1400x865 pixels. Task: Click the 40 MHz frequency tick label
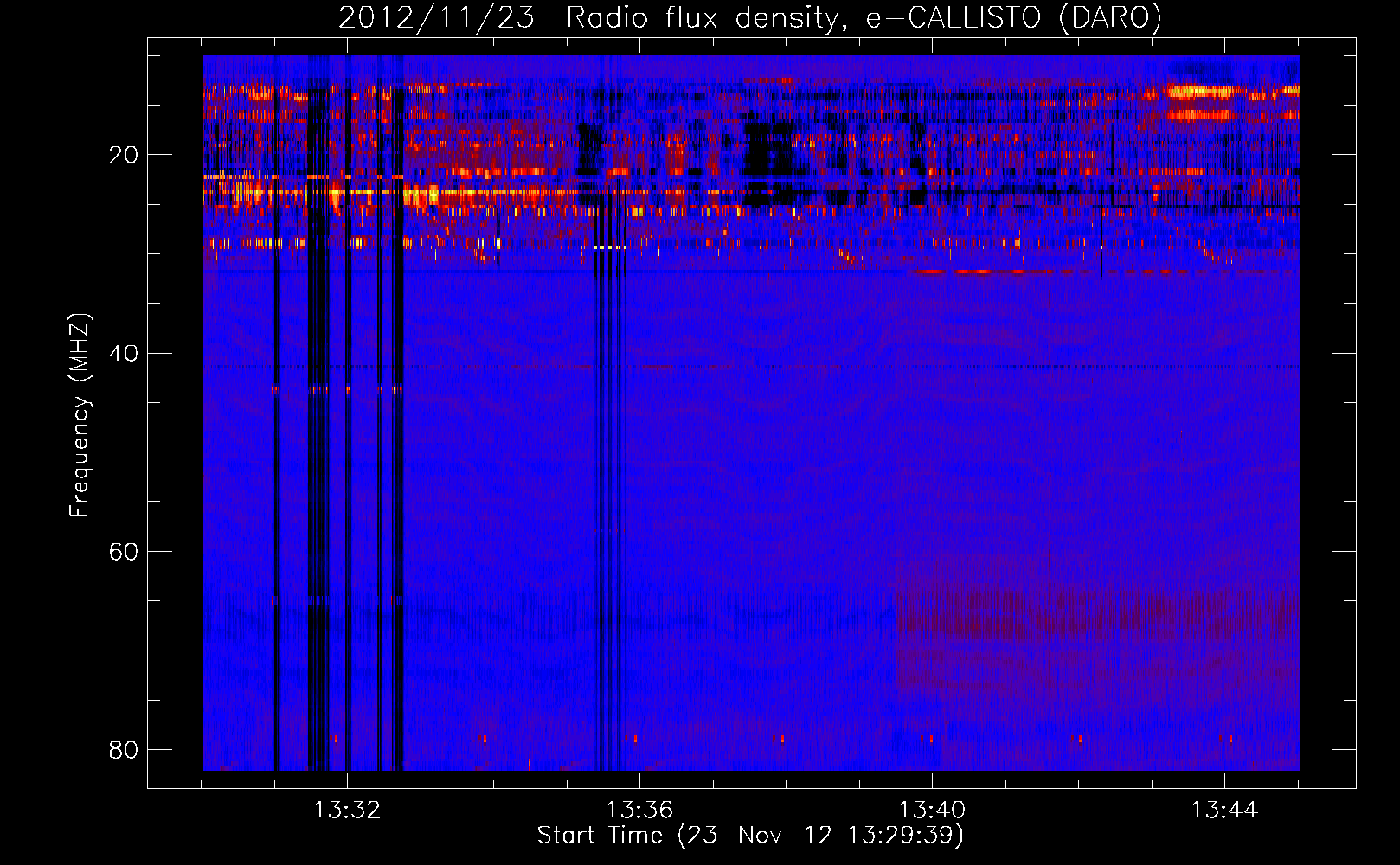click(x=124, y=354)
